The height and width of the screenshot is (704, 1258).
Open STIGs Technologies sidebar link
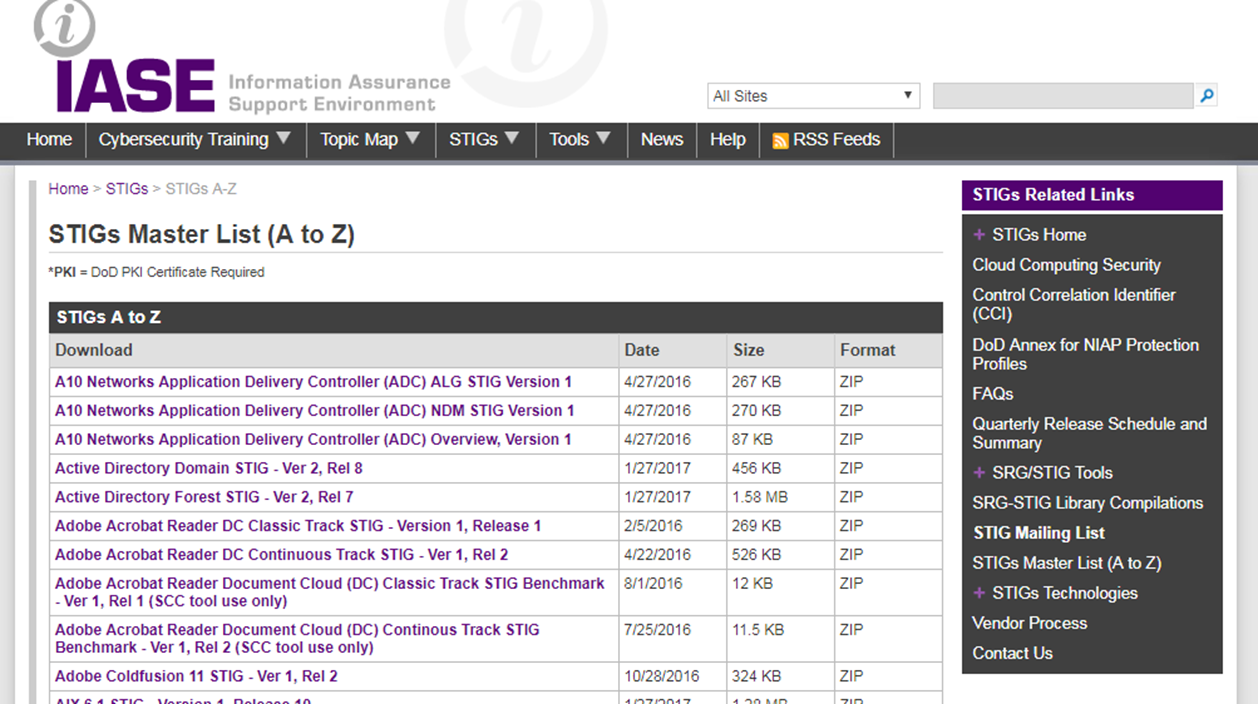point(1065,593)
